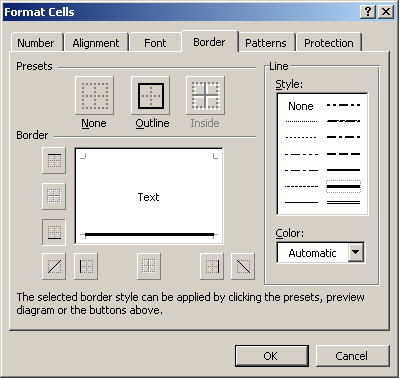This screenshot has height=378, width=399.
Task: Confirm with the OK button
Action: 271,356
